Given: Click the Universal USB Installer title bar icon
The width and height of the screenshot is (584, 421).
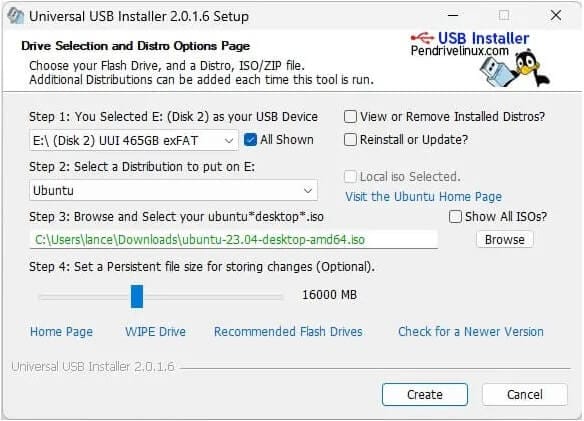Looking at the screenshot, I should [x=16, y=16].
